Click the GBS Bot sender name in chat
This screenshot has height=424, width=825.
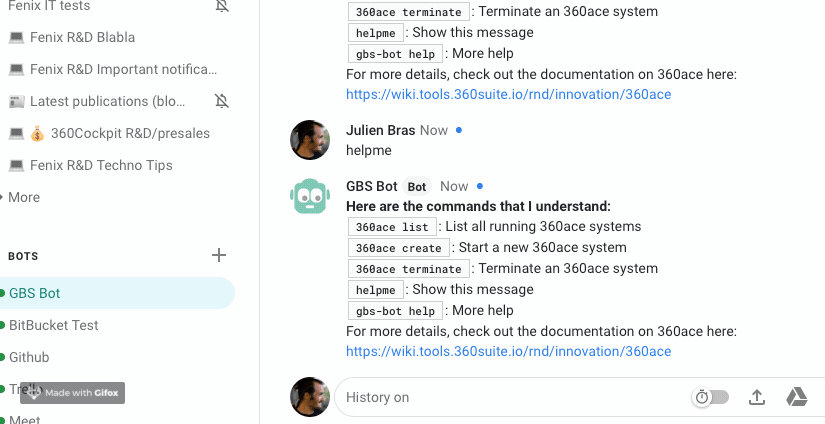tap(371, 186)
